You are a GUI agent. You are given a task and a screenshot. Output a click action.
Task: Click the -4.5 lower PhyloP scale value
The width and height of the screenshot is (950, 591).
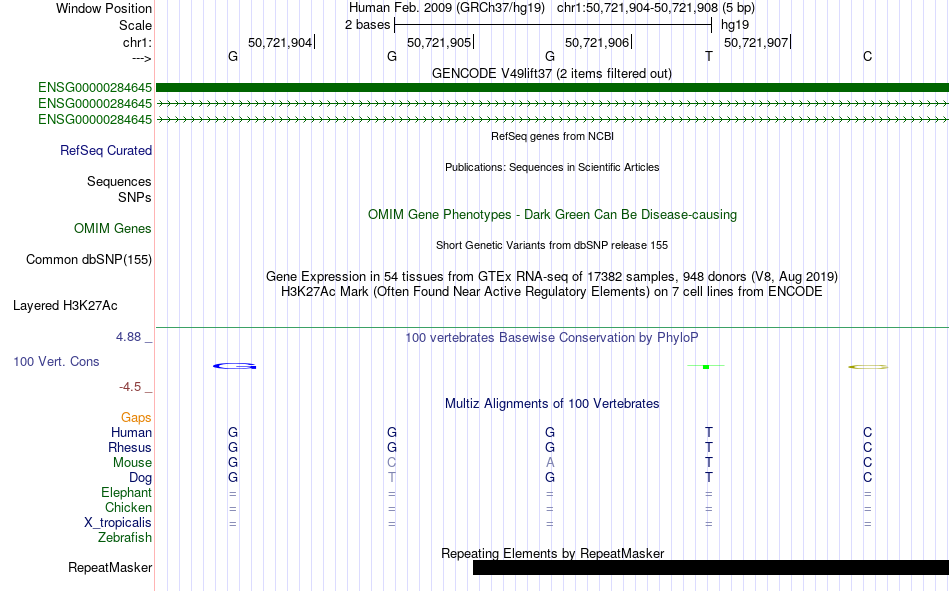point(130,387)
